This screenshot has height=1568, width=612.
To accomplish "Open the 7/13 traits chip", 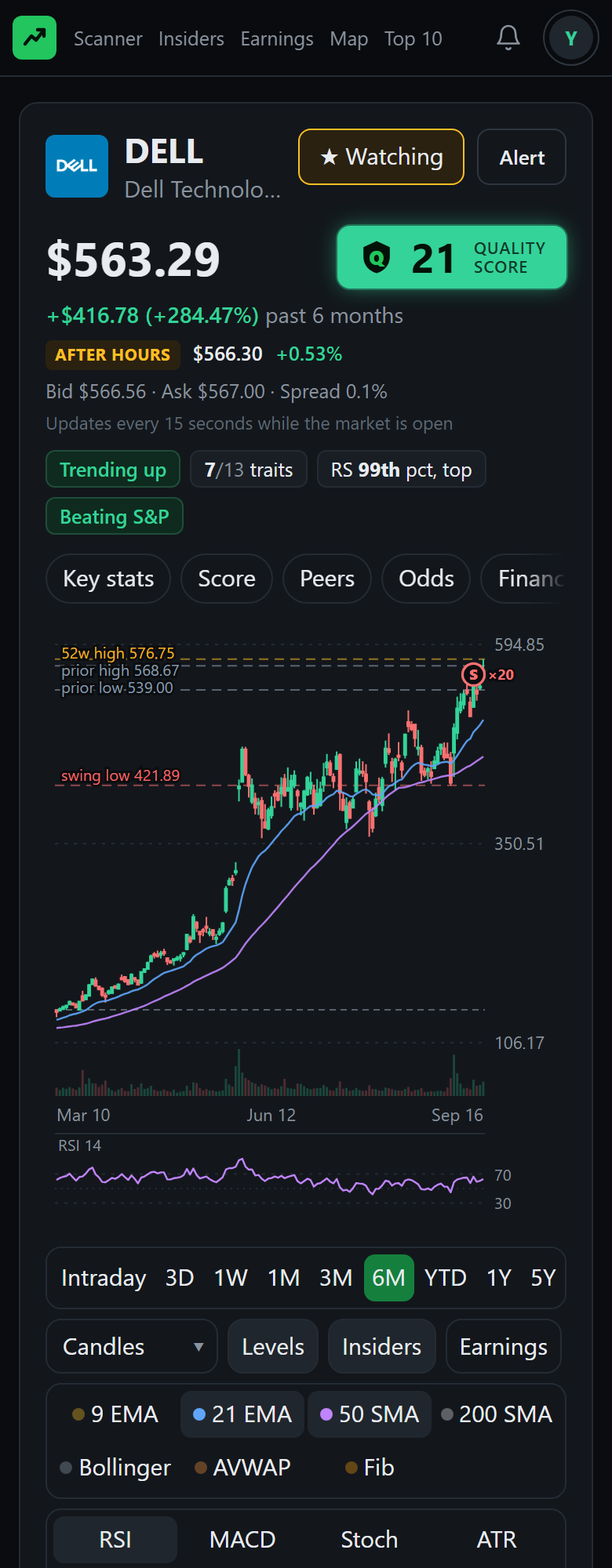I will click(x=249, y=470).
